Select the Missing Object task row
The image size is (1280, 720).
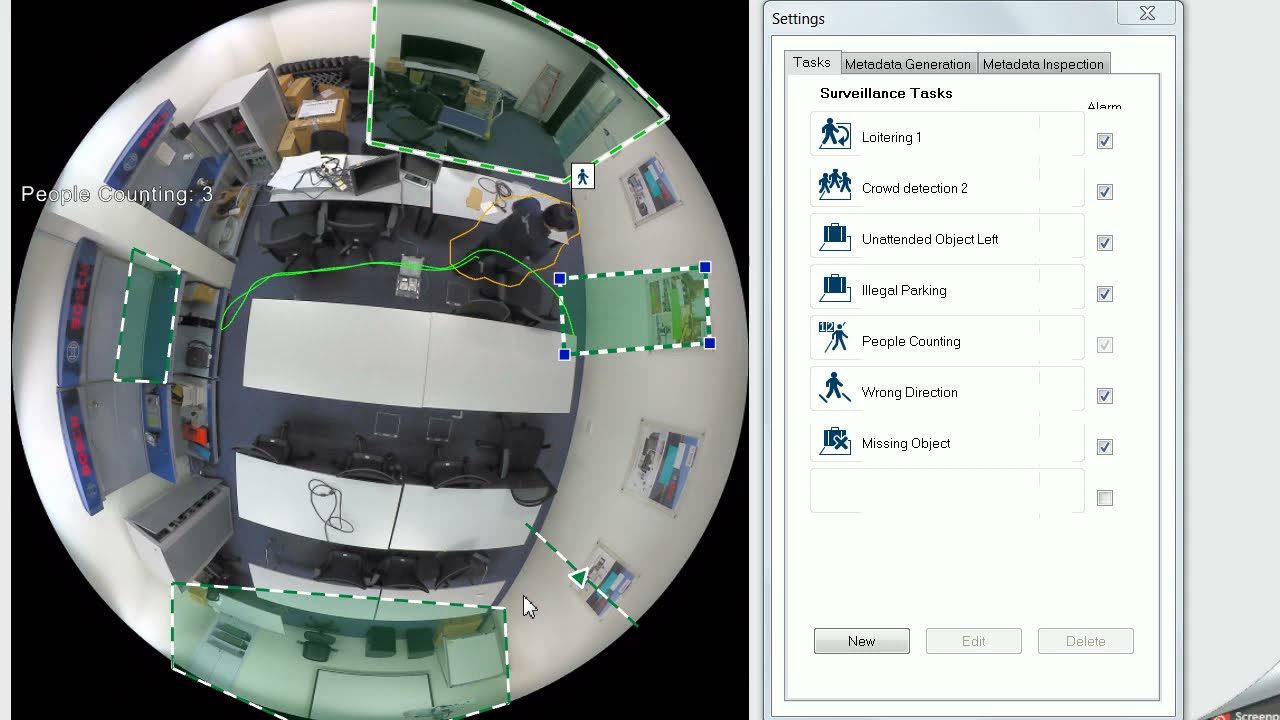tap(947, 441)
